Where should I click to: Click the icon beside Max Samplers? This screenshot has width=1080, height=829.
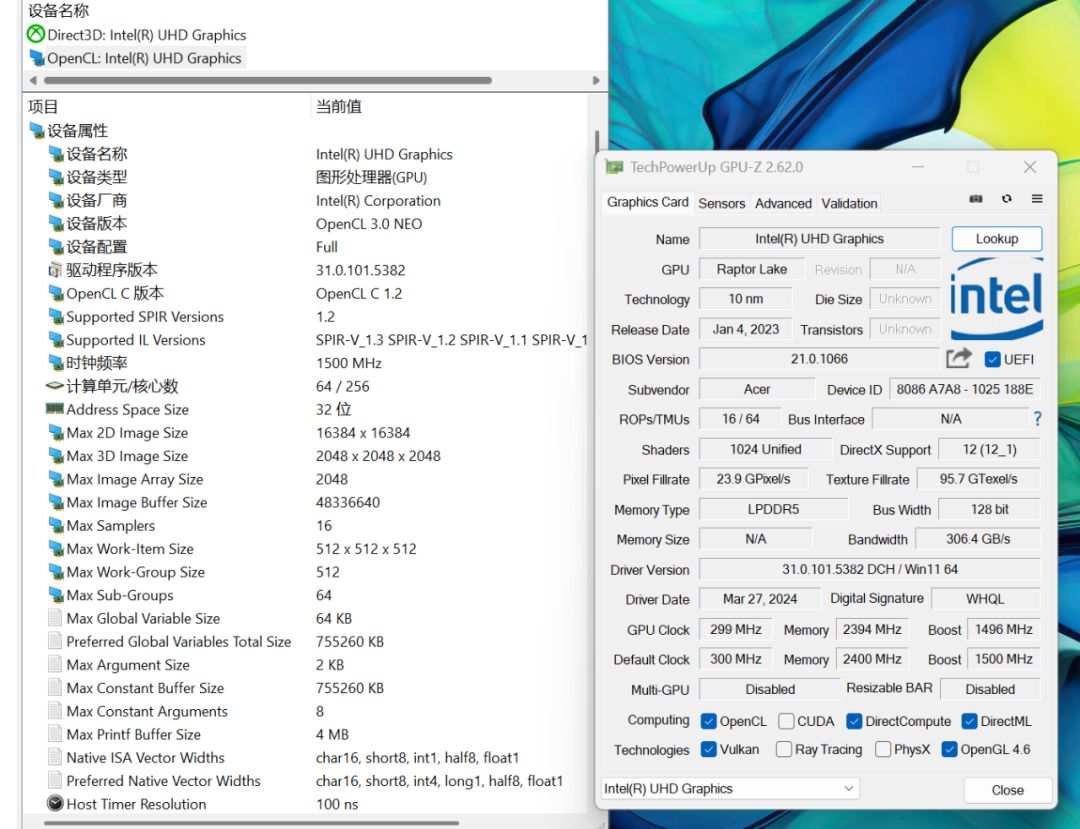point(56,525)
